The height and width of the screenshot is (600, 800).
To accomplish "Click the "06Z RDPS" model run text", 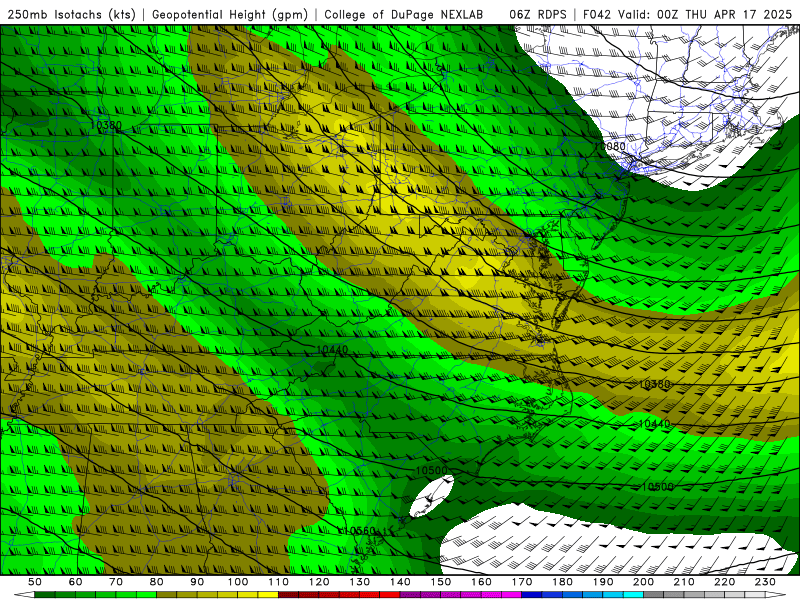I will coord(538,14).
